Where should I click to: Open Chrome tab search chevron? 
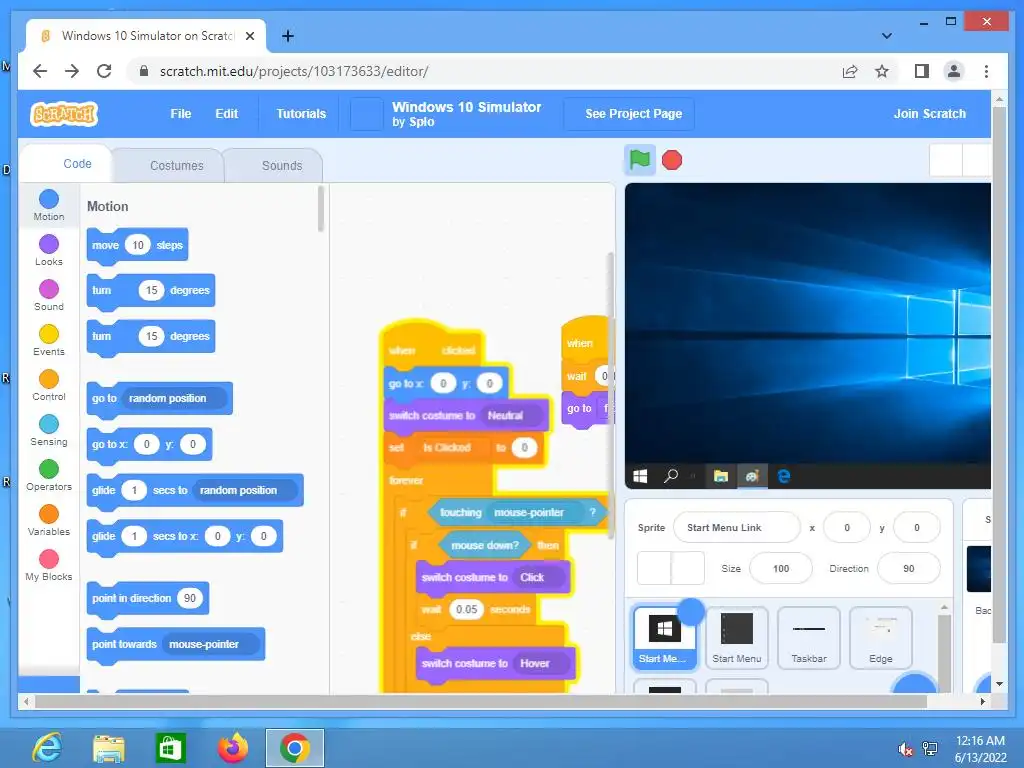coord(886,36)
